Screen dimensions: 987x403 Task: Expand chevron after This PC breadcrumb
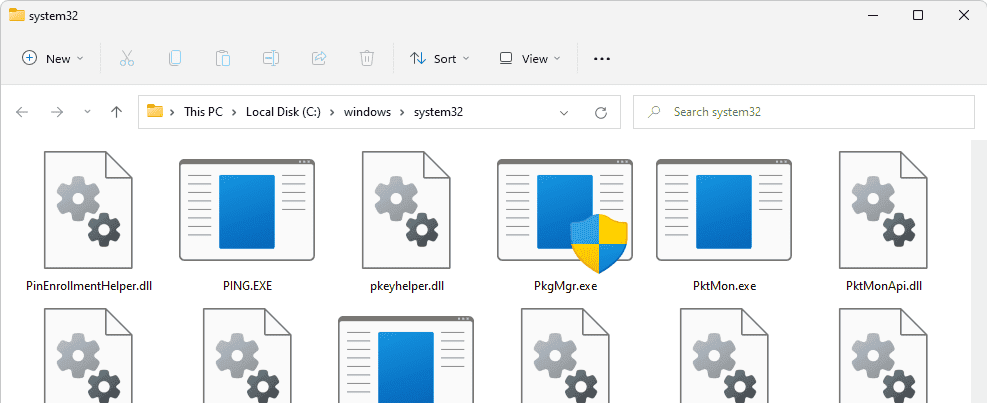click(234, 112)
